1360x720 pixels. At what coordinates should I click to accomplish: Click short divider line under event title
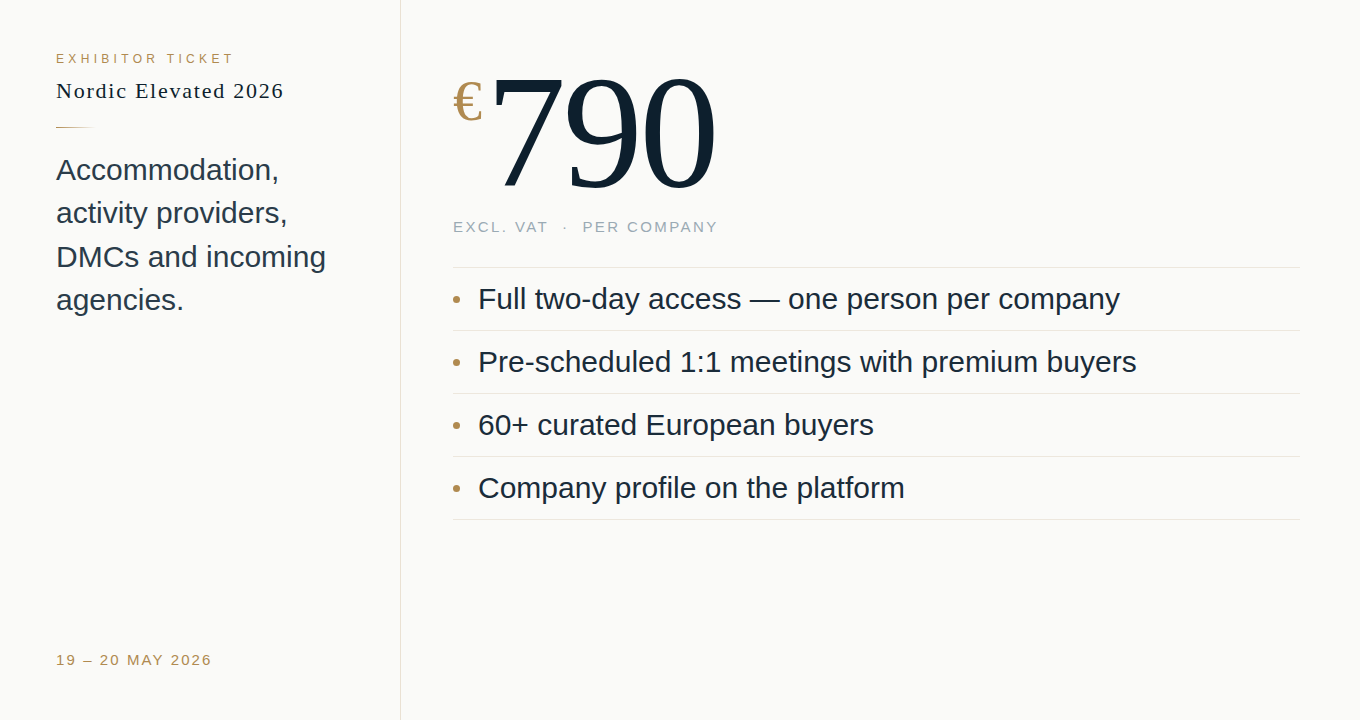coord(74,128)
